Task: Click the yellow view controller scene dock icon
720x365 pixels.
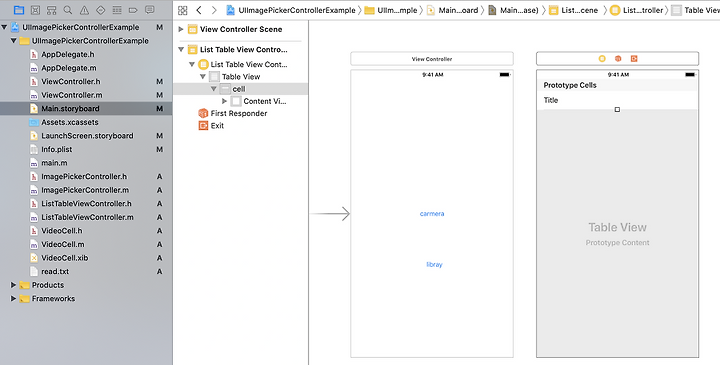Action: [x=602, y=59]
